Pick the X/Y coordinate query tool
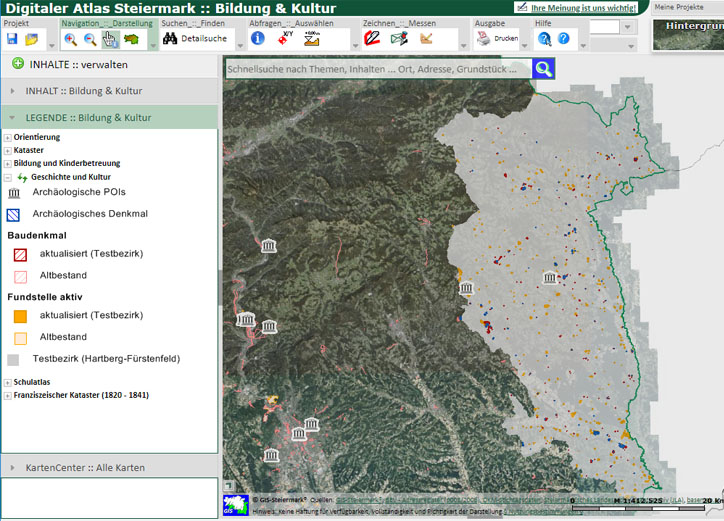This screenshot has height=521, width=724. (x=285, y=38)
